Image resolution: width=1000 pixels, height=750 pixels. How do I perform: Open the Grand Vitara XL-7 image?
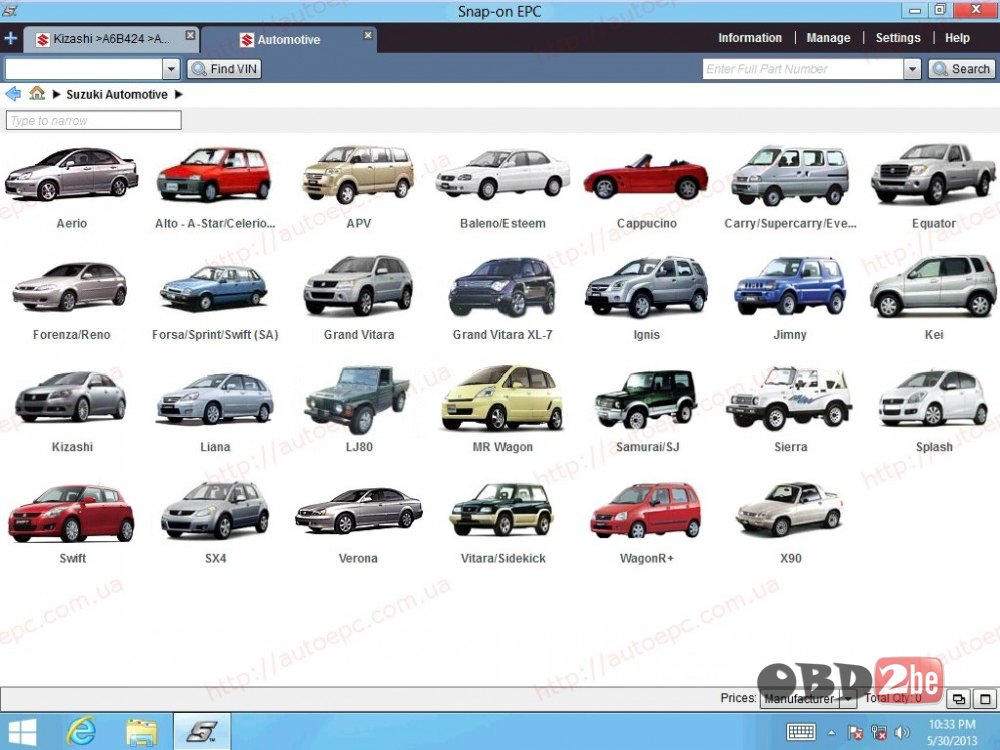[x=503, y=286]
